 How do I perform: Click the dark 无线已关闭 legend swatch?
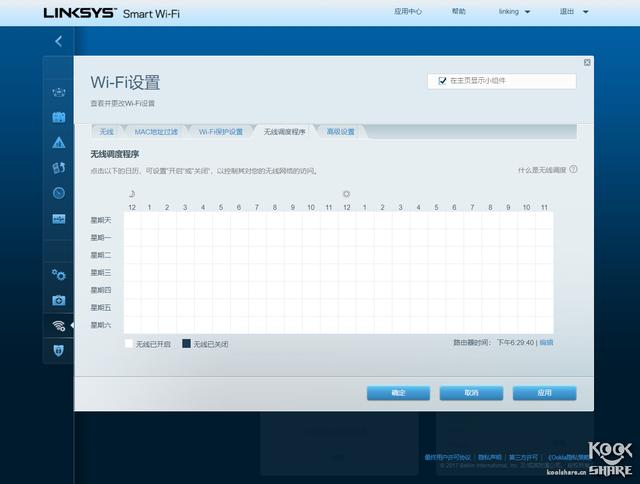point(186,343)
